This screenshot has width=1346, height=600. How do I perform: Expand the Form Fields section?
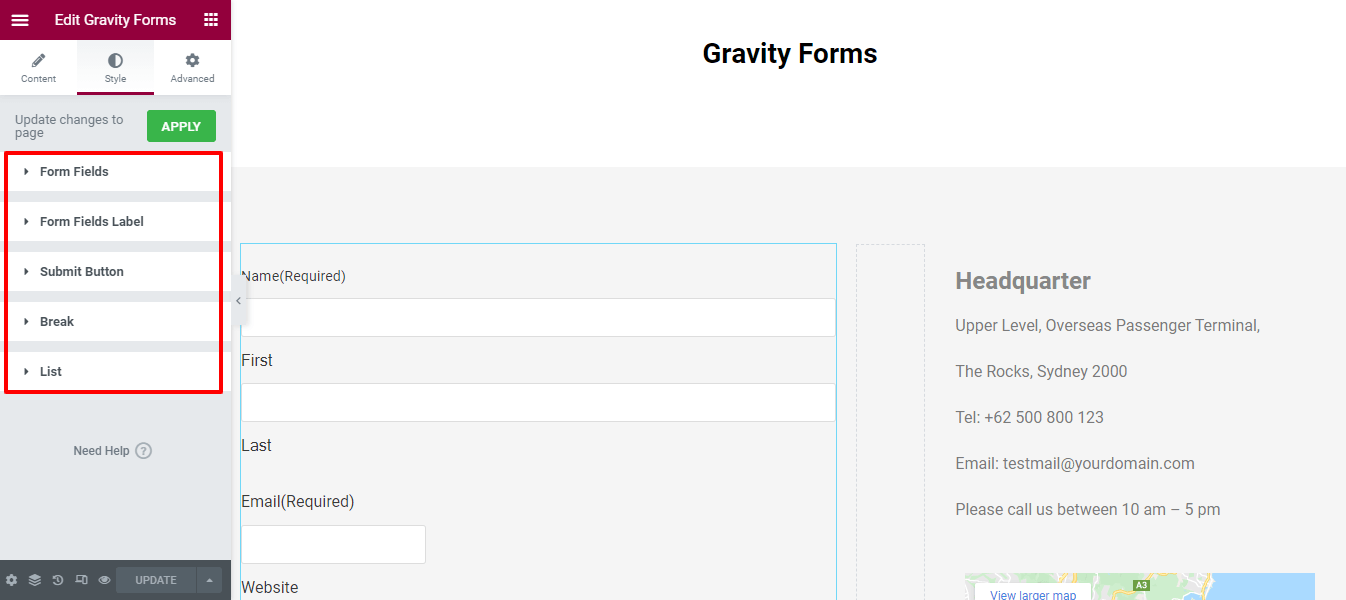(113, 171)
